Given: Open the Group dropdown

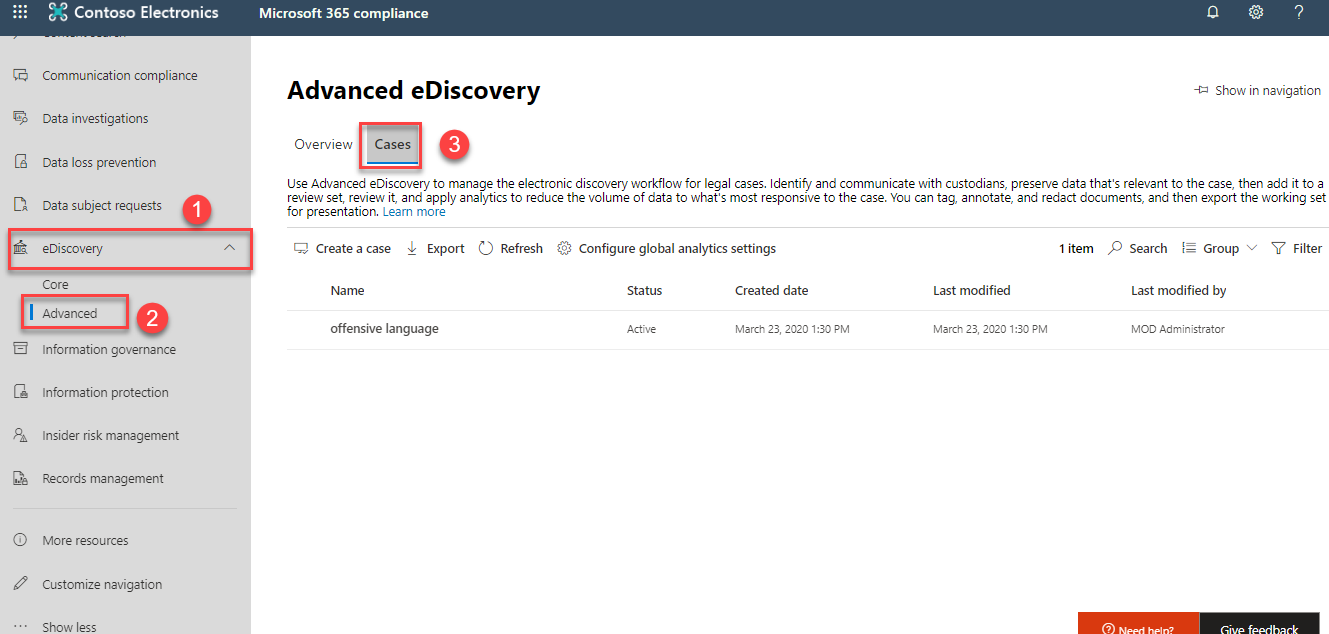Looking at the screenshot, I should click(x=1219, y=248).
